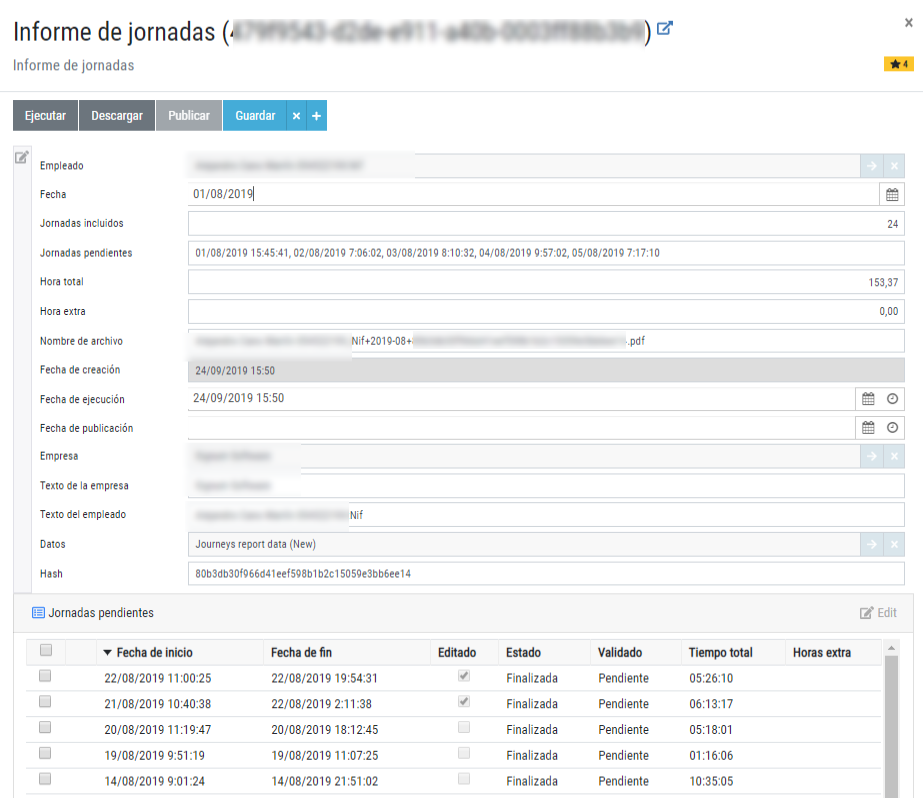This screenshot has height=798, width=923.
Task: Open Fecha de ejecución time picker
Action: [x=892, y=399]
